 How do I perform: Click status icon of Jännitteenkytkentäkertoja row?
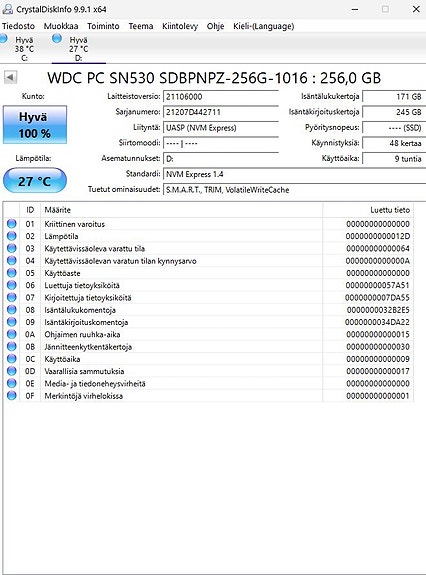[12, 347]
